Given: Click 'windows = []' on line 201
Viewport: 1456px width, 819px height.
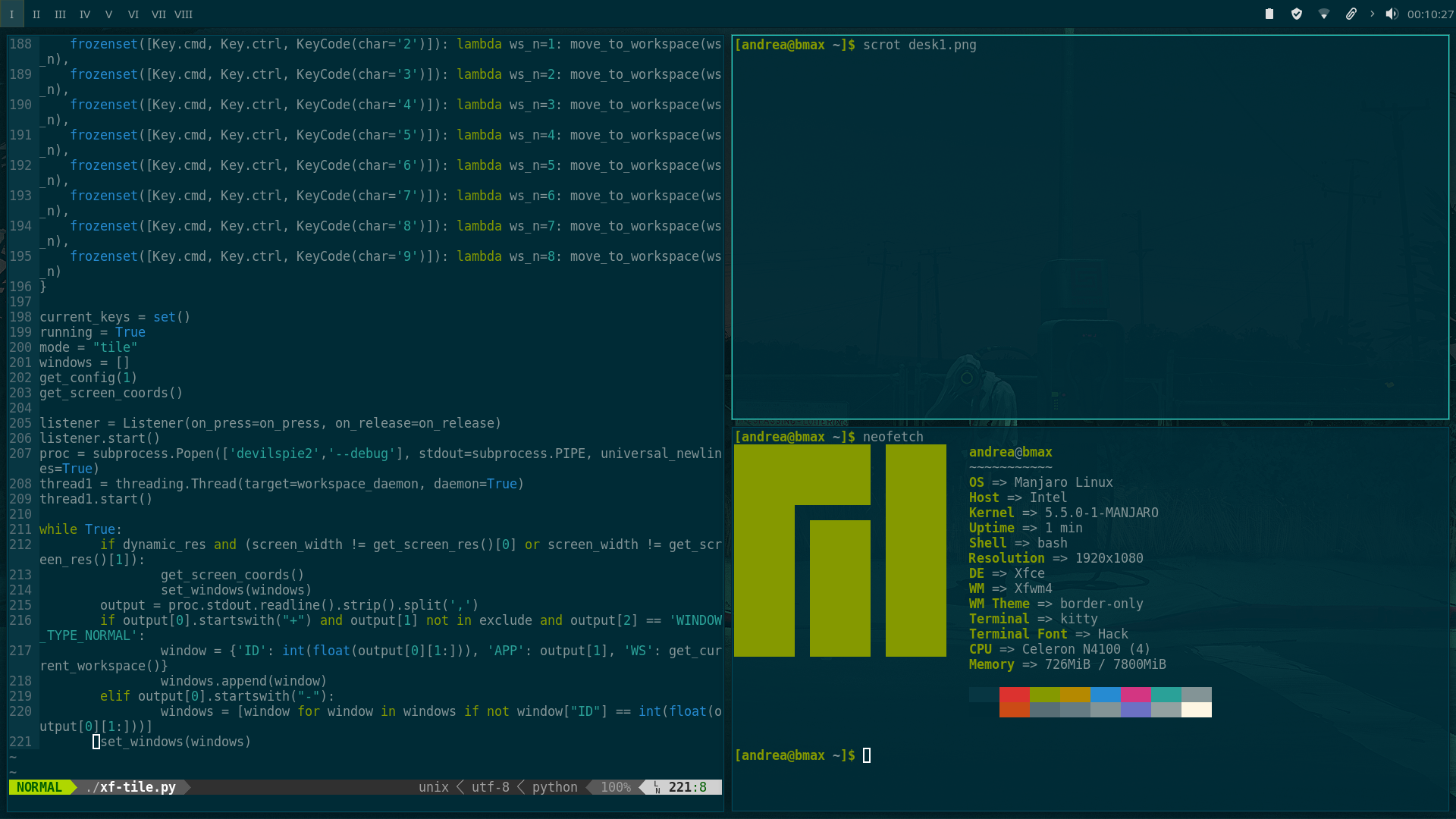Looking at the screenshot, I should 85,362.
